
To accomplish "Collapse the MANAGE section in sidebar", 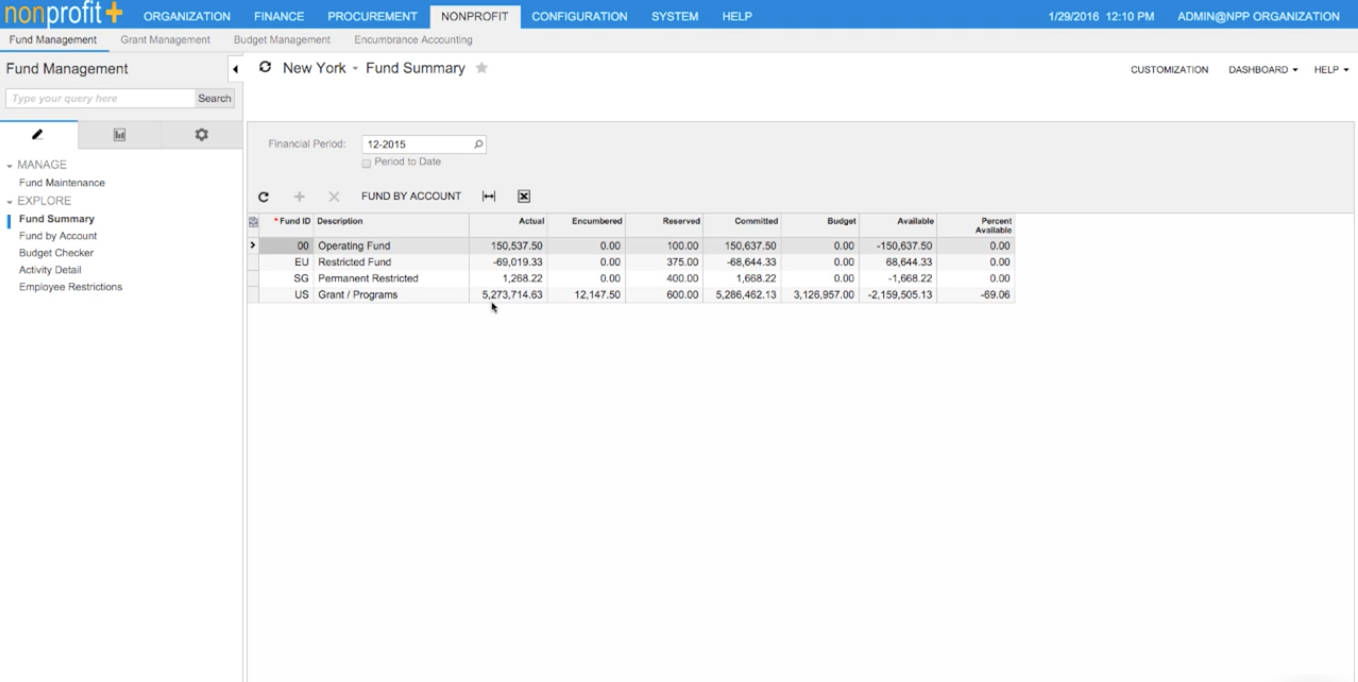I will click(x=10, y=165).
